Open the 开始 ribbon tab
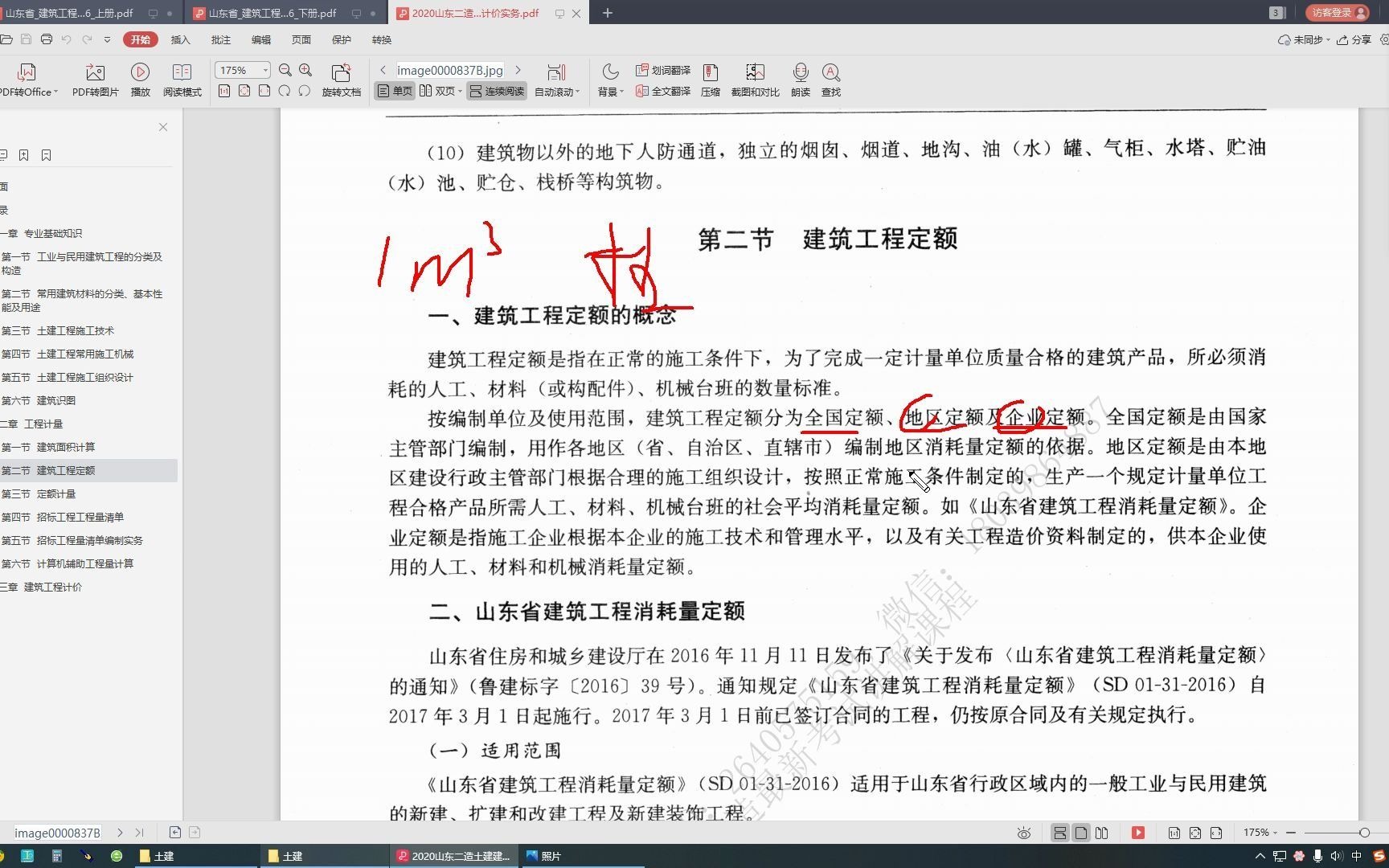The image size is (1389, 868). [141, 39]
